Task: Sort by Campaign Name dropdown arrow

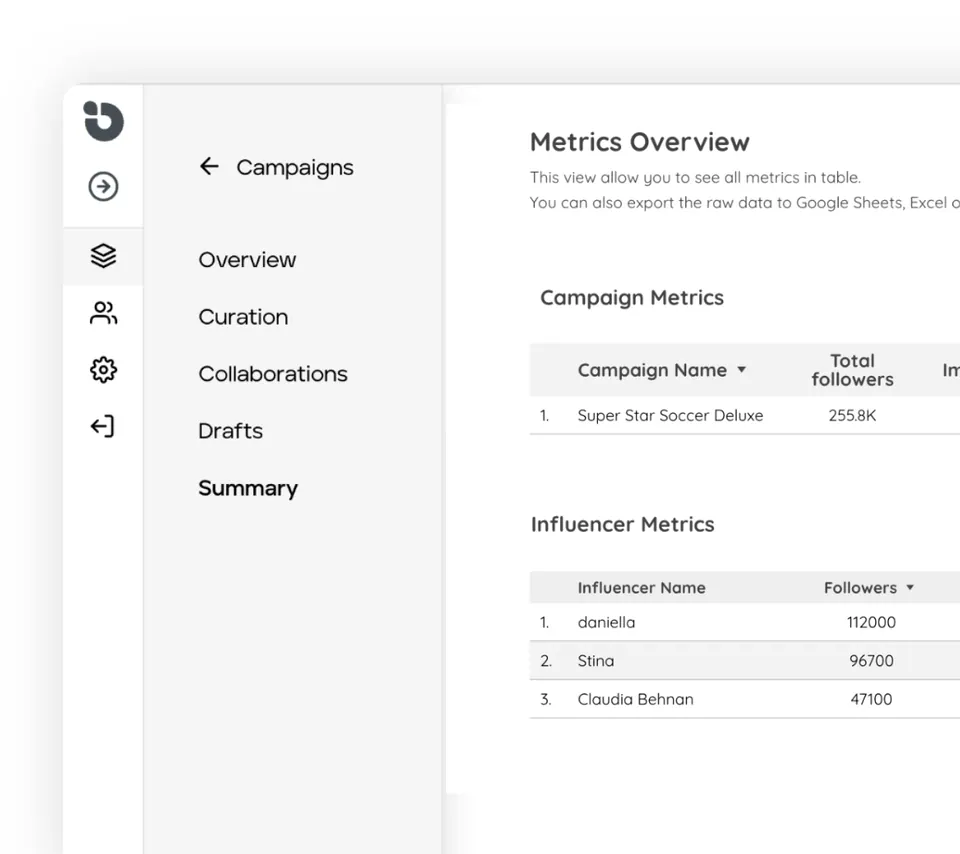Action: point(741,369)
